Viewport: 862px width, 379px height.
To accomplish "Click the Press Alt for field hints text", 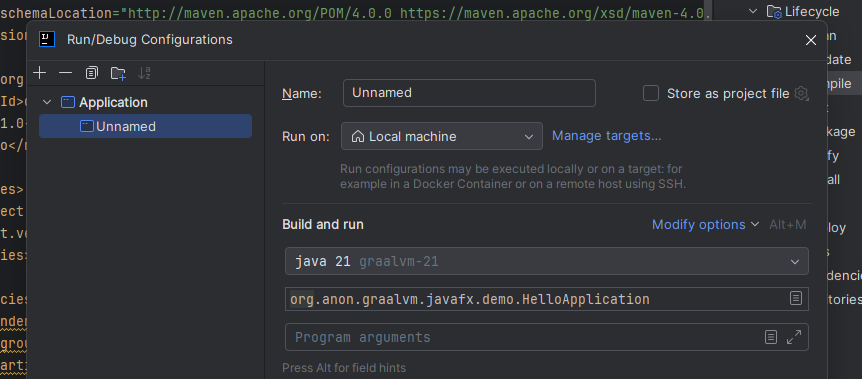I will (344, 367).
